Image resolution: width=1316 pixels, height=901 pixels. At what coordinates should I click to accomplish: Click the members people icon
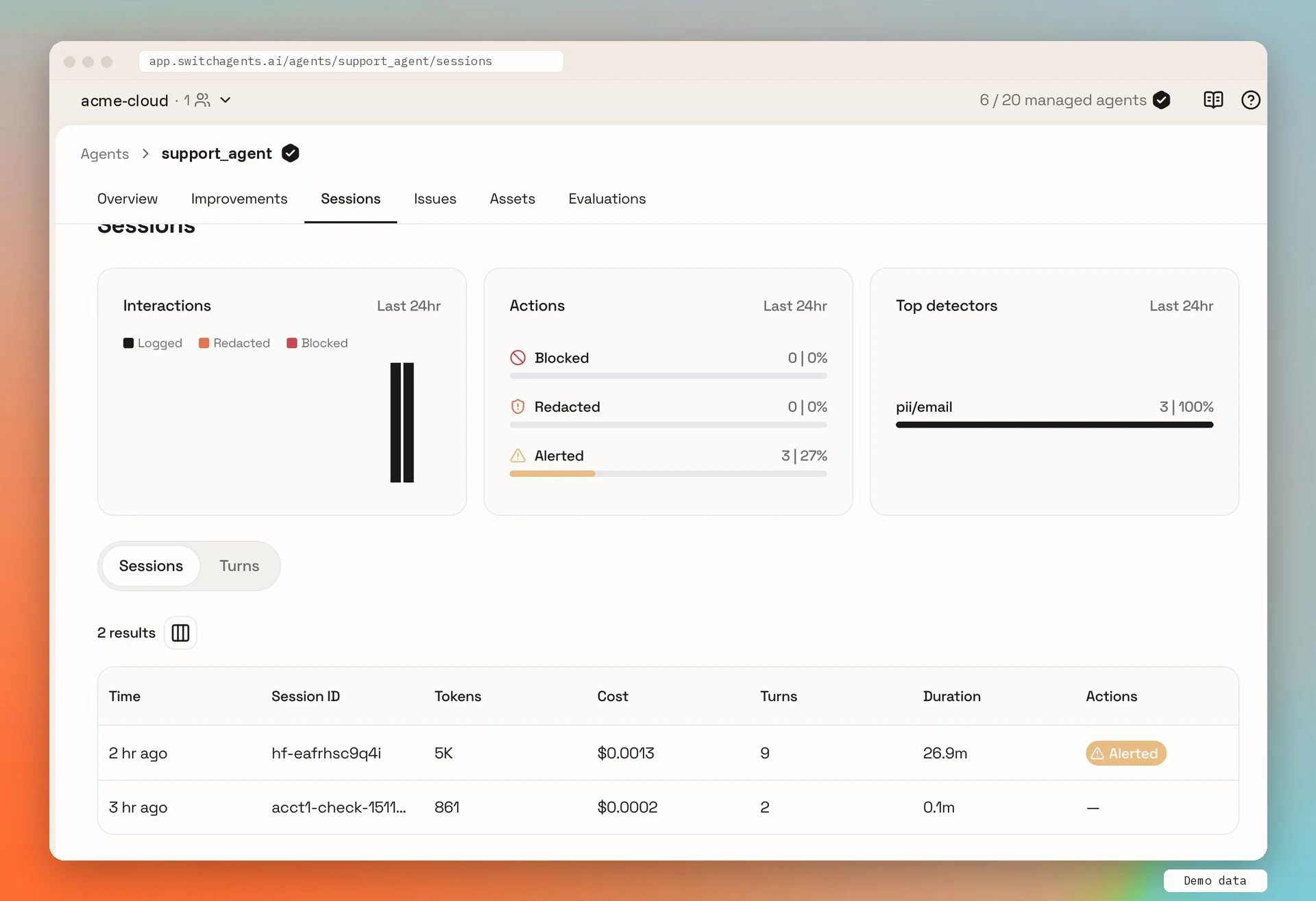203,100
